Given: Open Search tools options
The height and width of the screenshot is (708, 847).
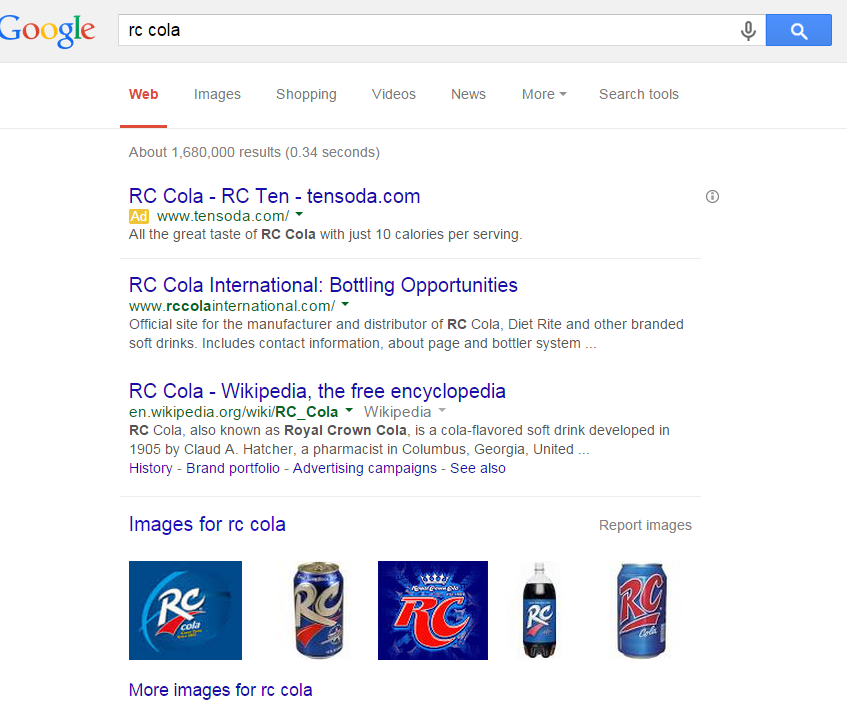Looking at the screenshot, I should click(638, 94).
